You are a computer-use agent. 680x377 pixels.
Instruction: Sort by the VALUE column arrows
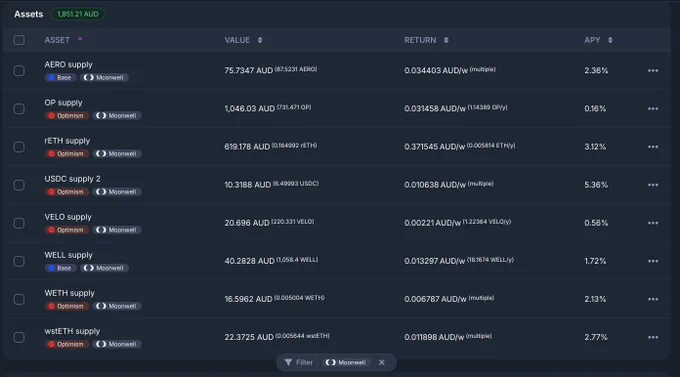[260, 40]
